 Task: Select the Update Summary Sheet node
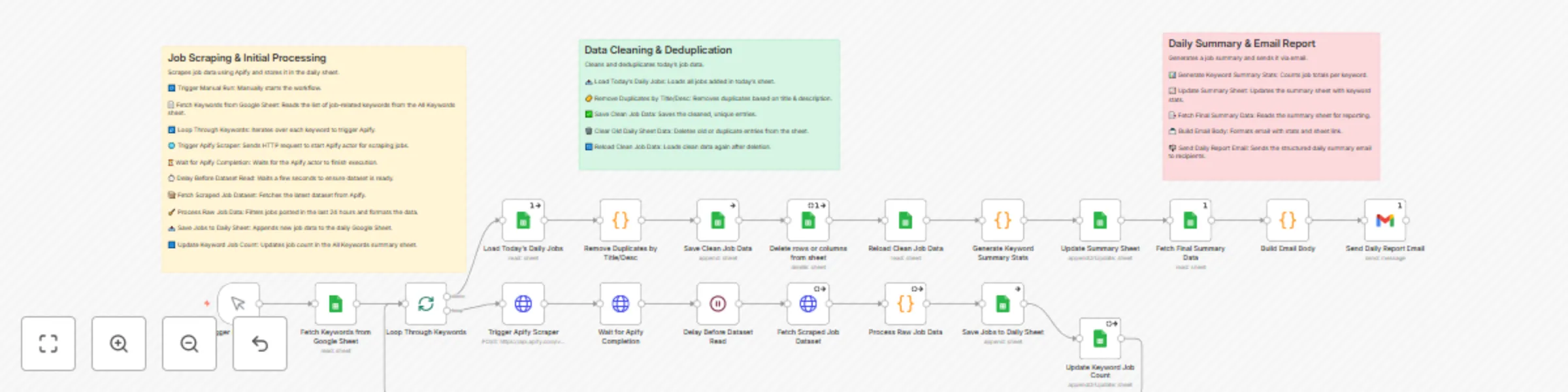coord(1100,221)
